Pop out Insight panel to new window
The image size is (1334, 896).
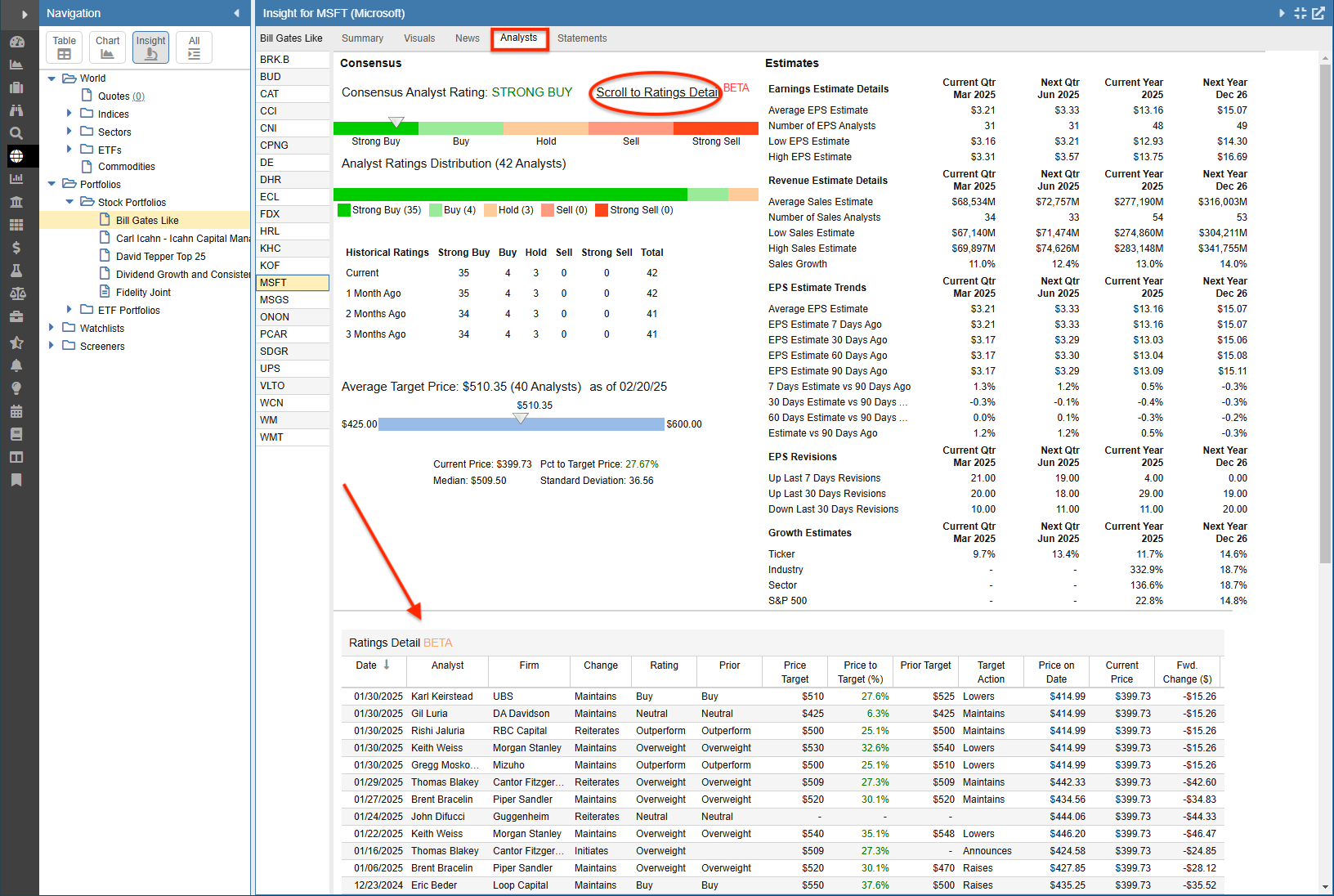1318,13
